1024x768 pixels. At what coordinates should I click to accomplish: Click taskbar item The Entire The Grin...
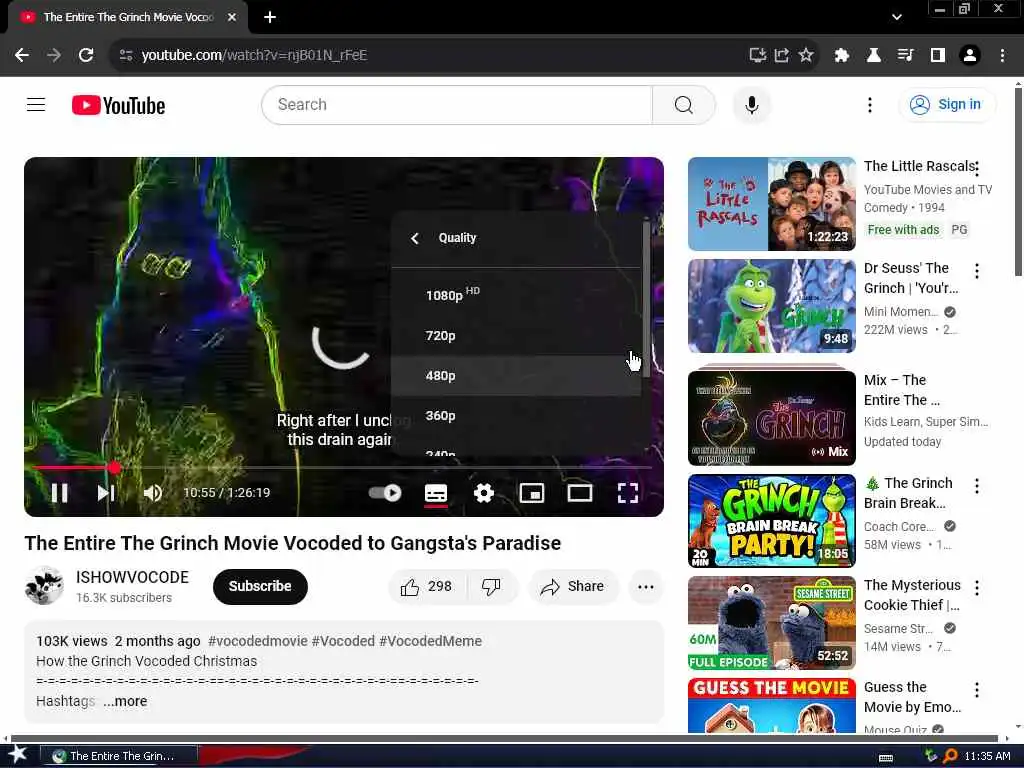(x=118, y=756)
